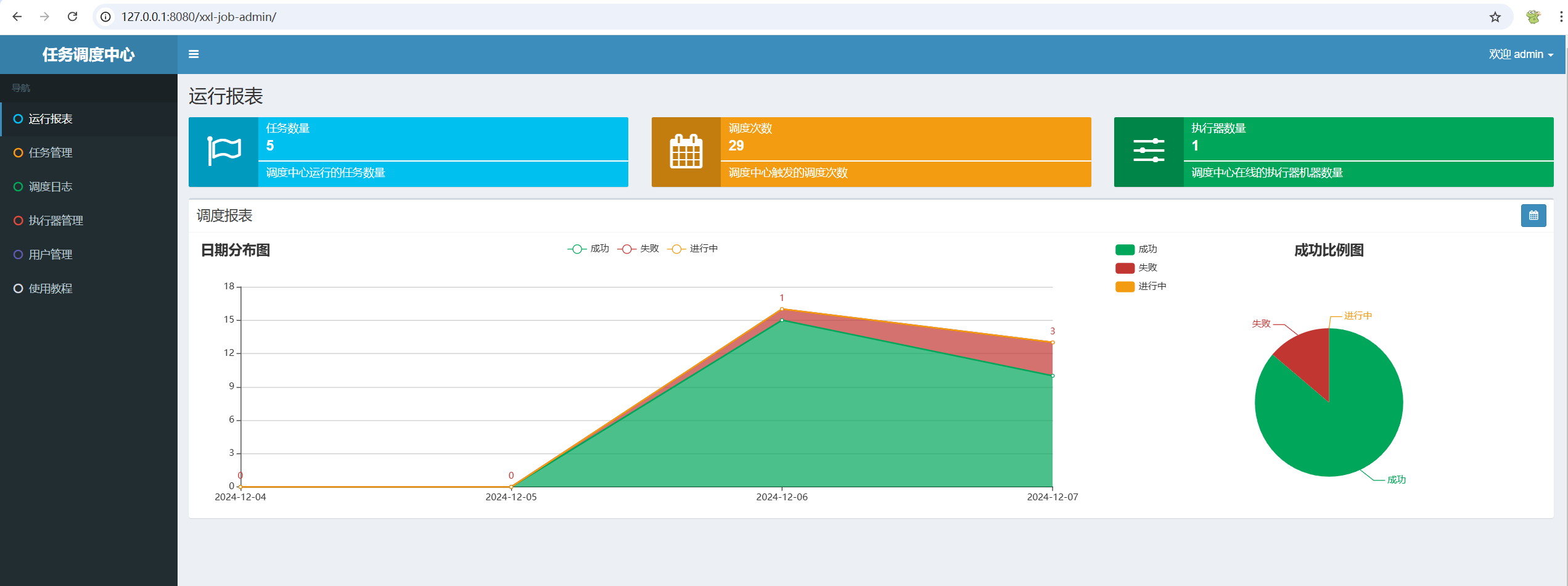The width and height of the screenshot is (1568, 586).
Task: Toggle the 成功 series in line chart legend
Action: tap(588, 249)
